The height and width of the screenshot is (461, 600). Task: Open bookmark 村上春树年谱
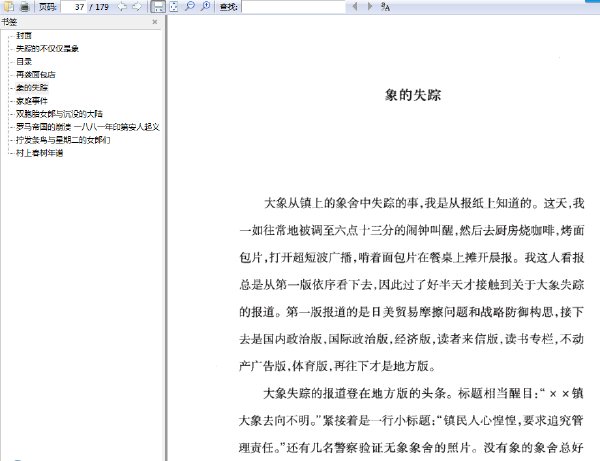click(x=39, y=153)
